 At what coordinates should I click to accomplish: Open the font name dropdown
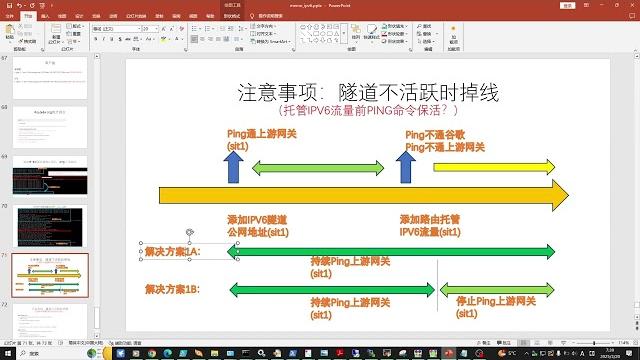point(139,29)
